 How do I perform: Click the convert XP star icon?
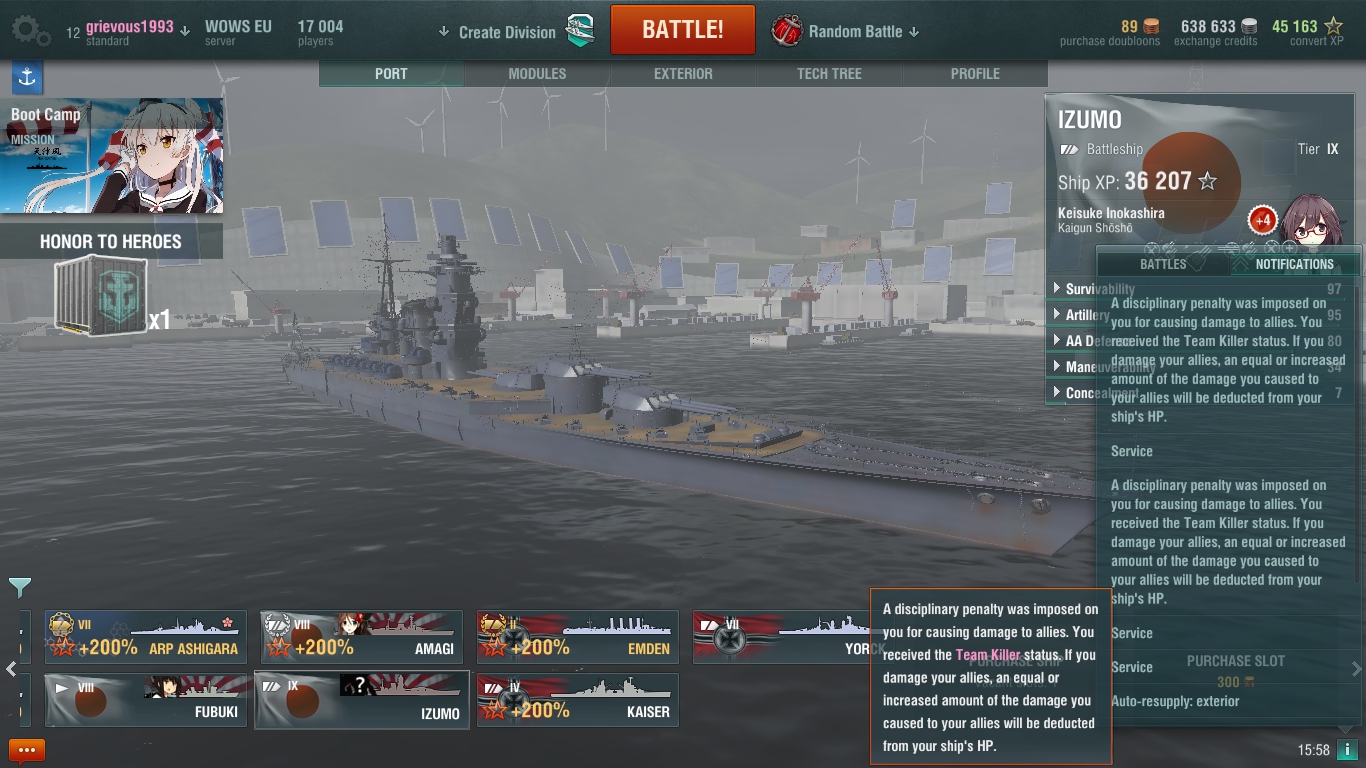(x=1334, y=26)
